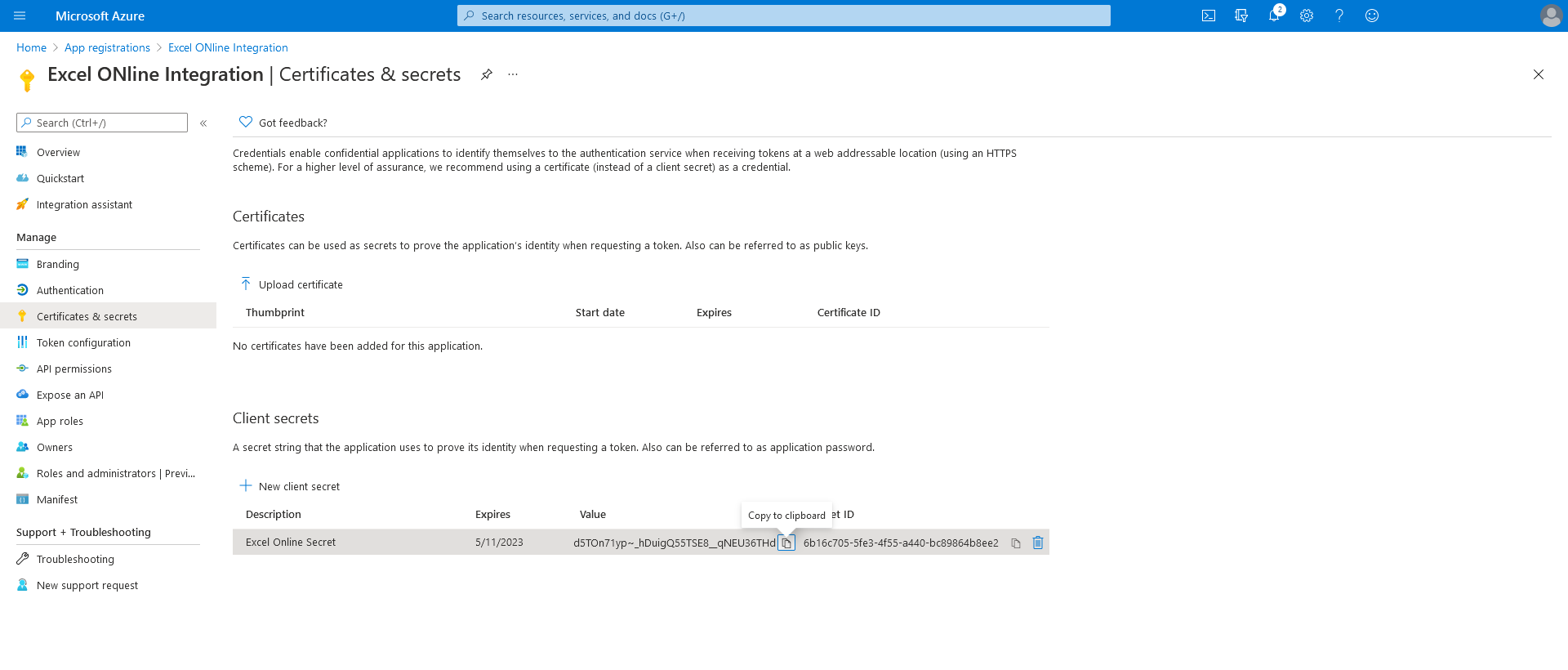Click the top search resources field

tap(784, 16)
